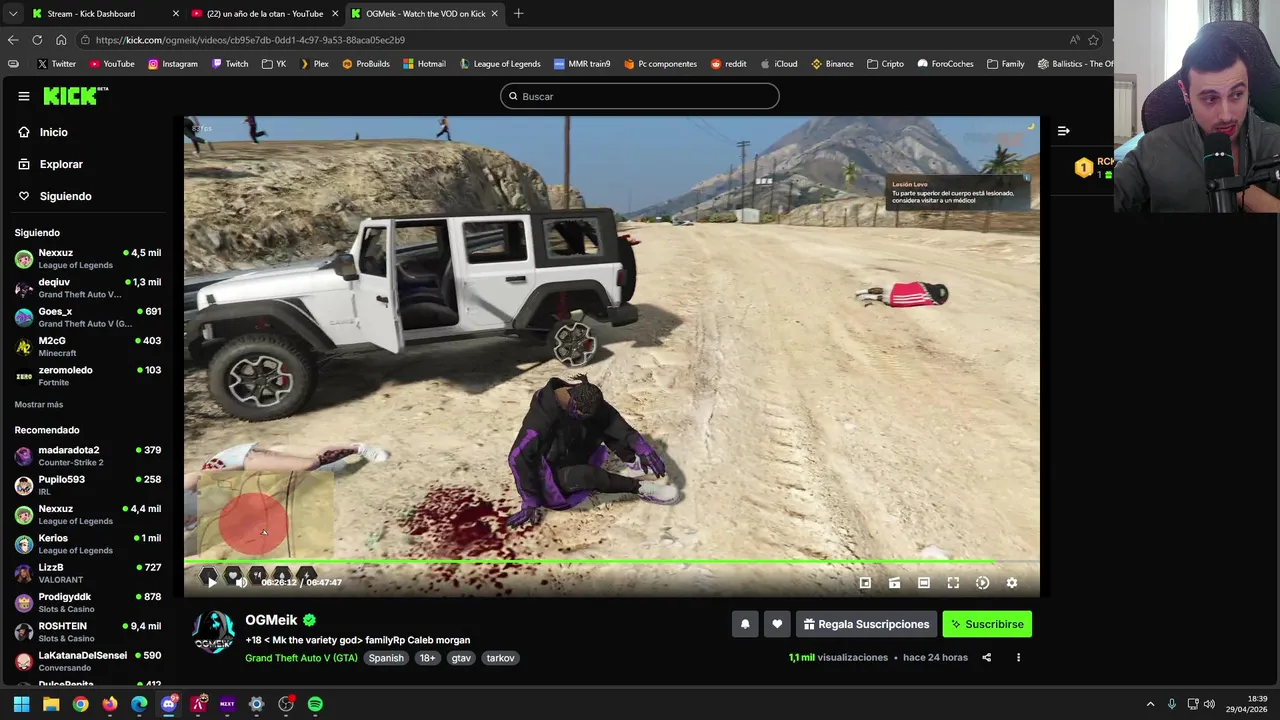Image resolution: width=1280 pixels, height=720 pixels.
Task: Open the browser tab list dropdown
Action: (x=12, y=14)
